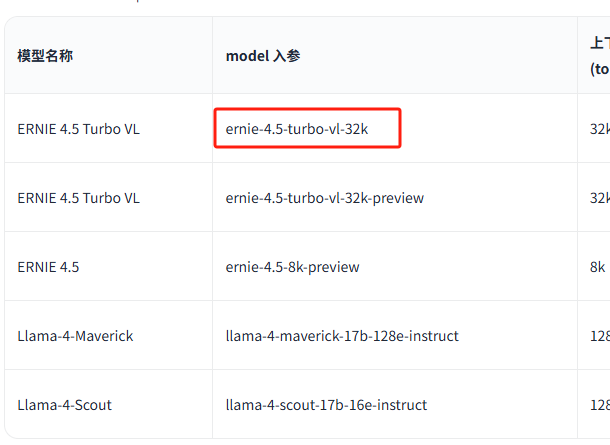Click the Llama-4-Scout model name

tap(64, 405)
